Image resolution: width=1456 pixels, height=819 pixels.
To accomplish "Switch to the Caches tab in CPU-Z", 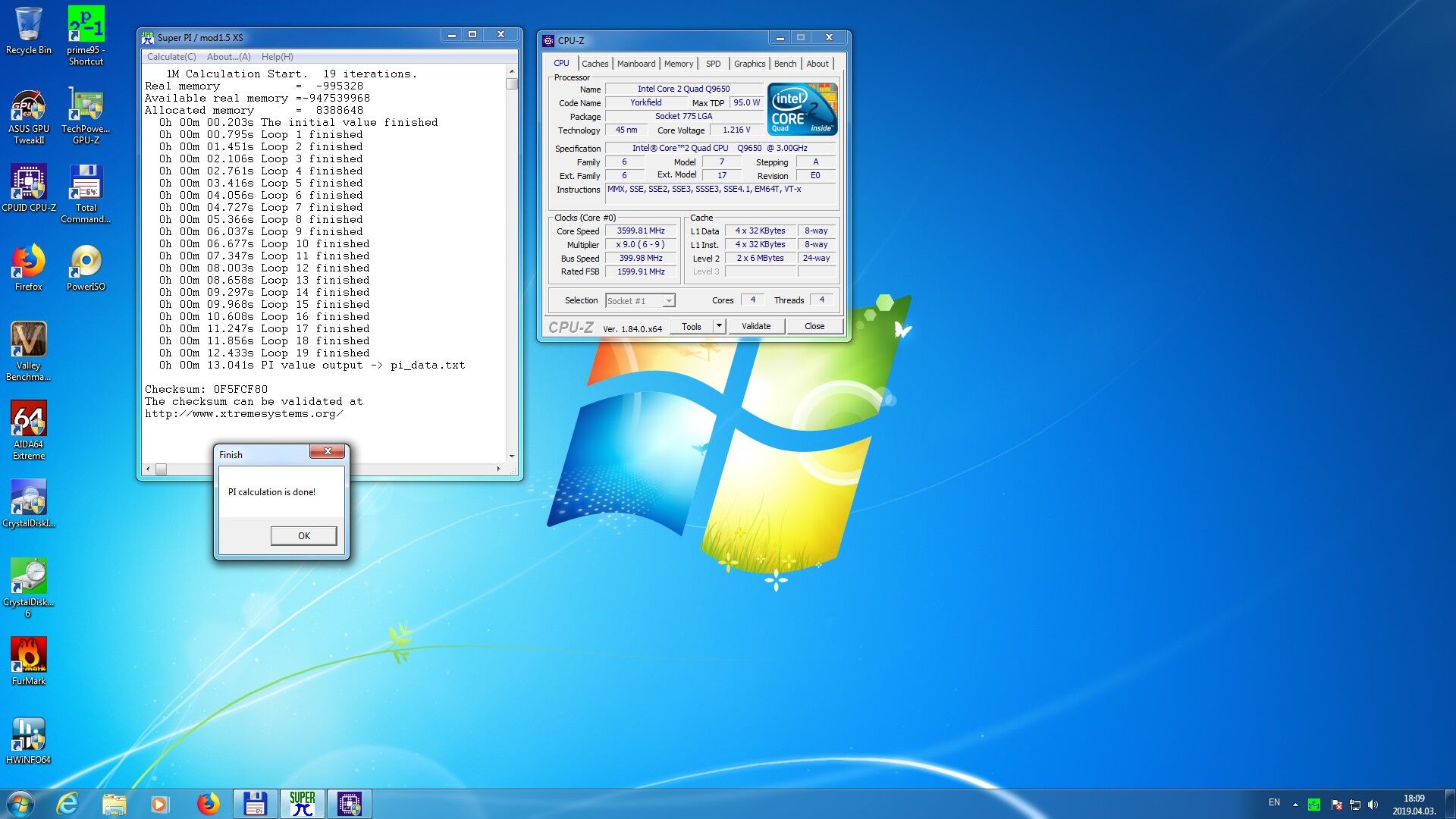I will 595,64.
